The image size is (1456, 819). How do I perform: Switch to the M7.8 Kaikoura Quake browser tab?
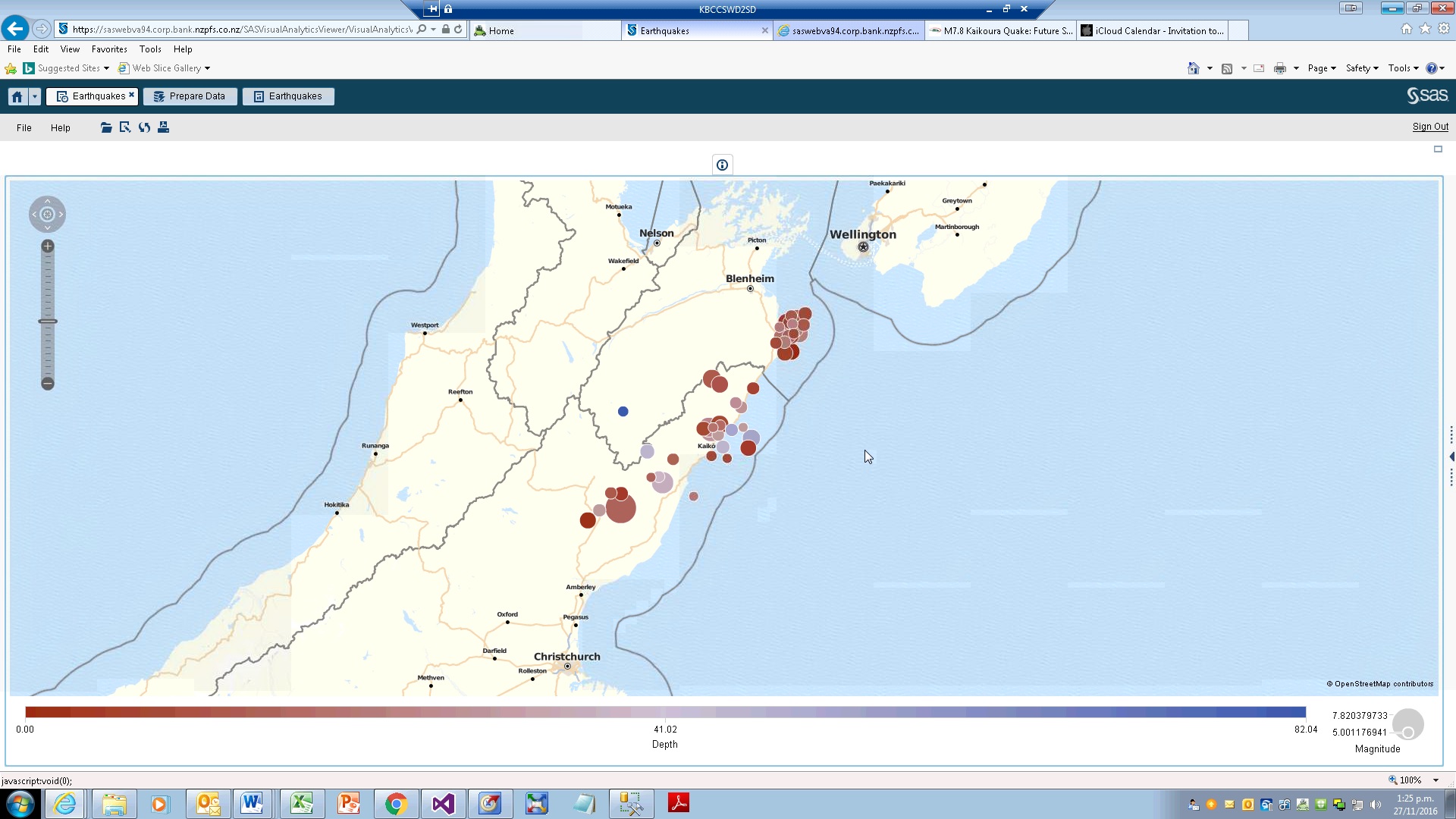[1000, 31]
